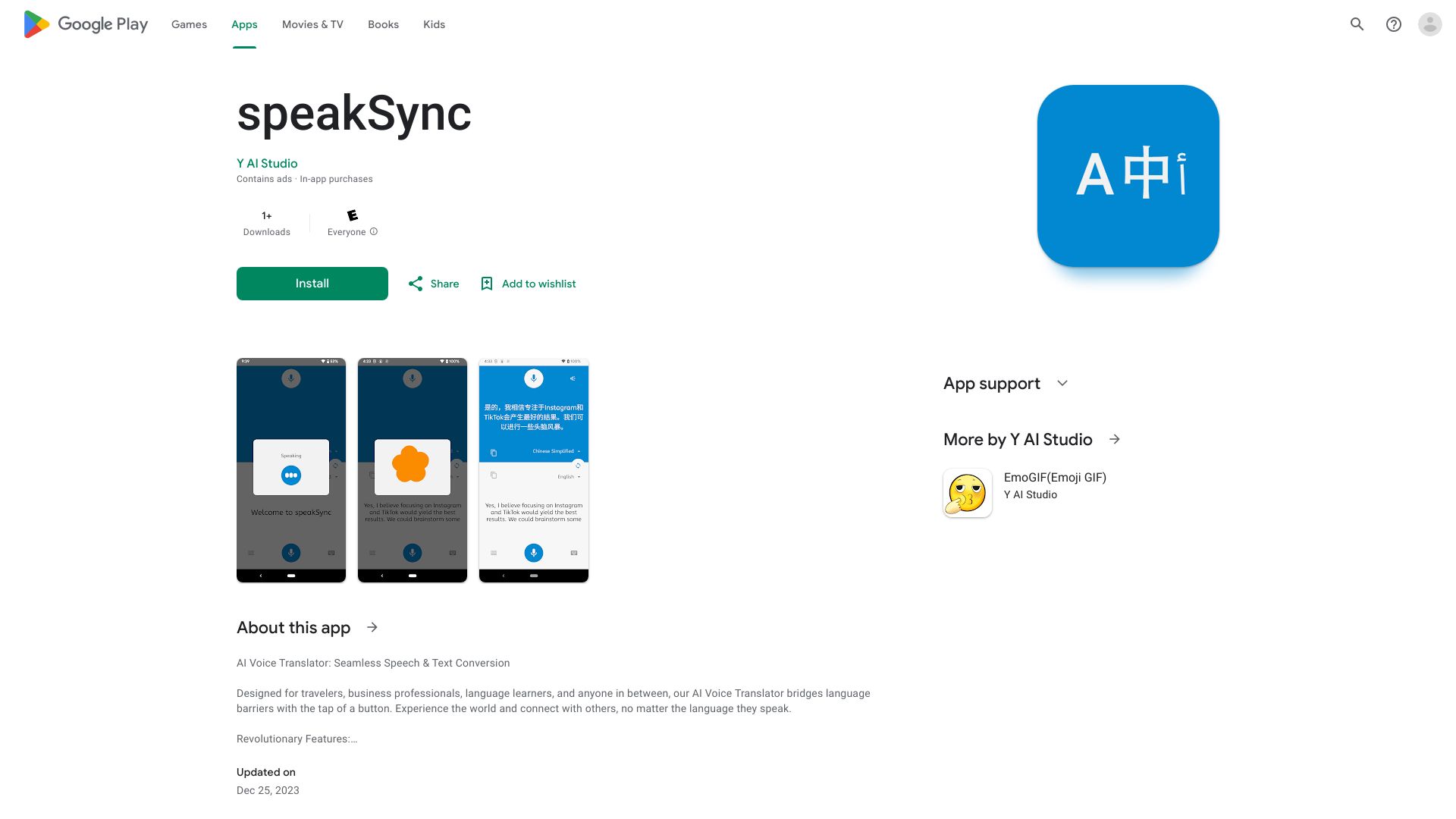Expand About this app arrow
Viewport: 1456px width, 819px height.
pyautogui.click(x=372, y=627)
